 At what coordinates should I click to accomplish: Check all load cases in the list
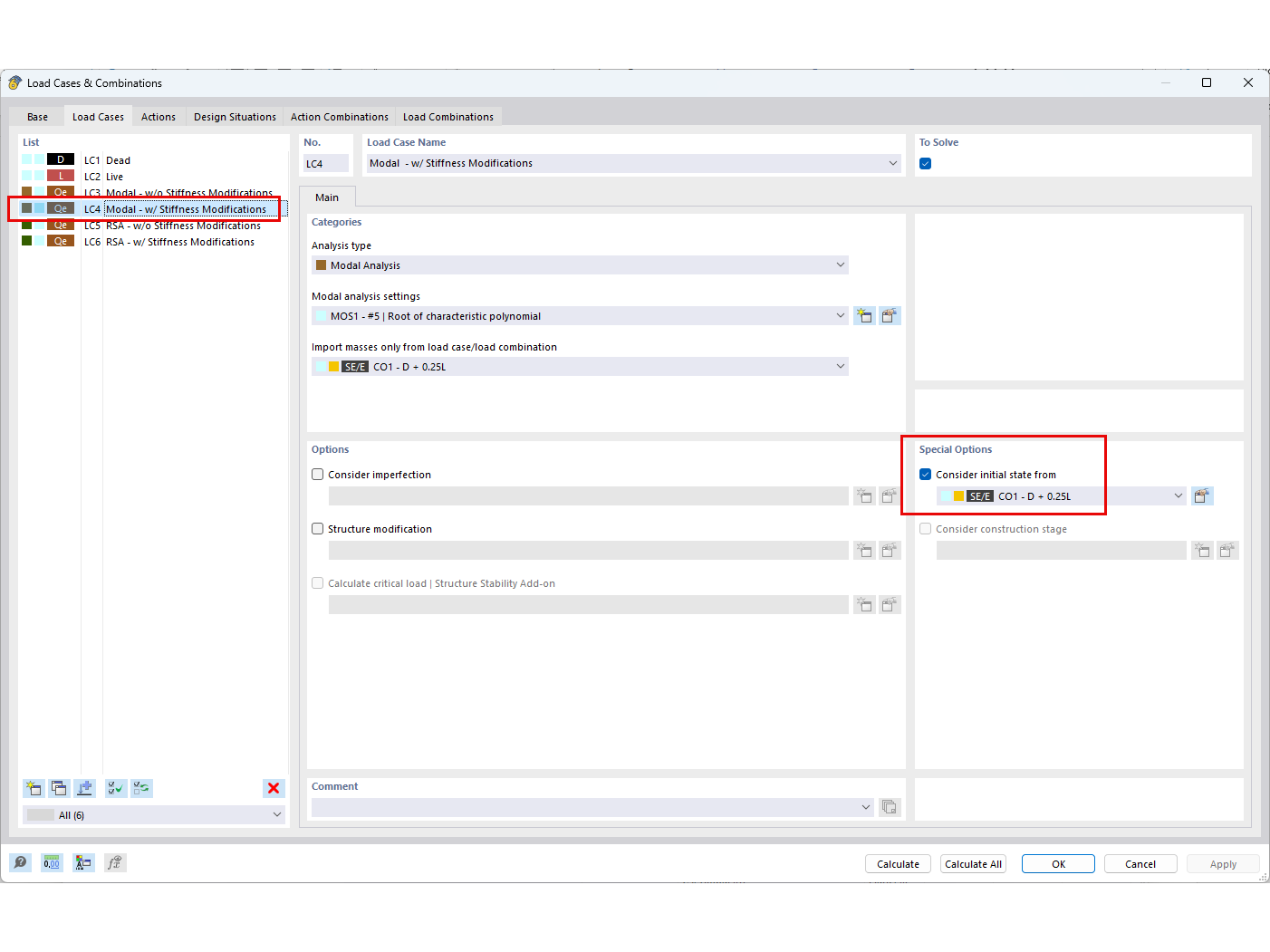115,788
